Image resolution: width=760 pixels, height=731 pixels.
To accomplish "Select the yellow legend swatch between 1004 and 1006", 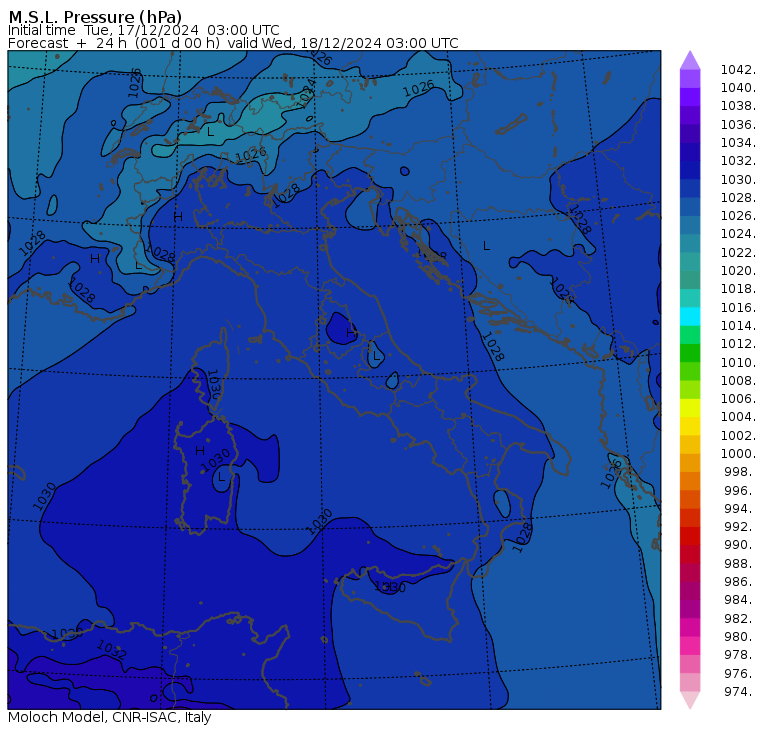I will tap(690, 408).
